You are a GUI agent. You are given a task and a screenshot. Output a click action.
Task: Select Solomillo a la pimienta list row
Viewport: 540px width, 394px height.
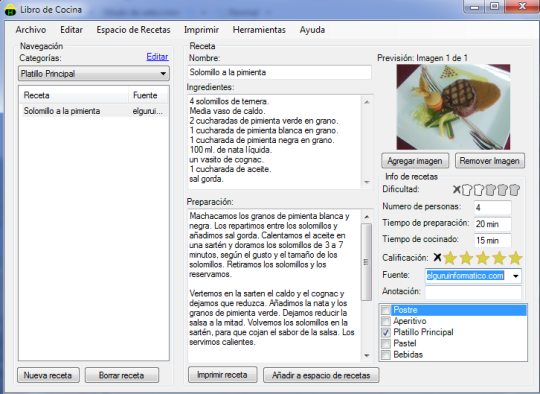point(95,111)
